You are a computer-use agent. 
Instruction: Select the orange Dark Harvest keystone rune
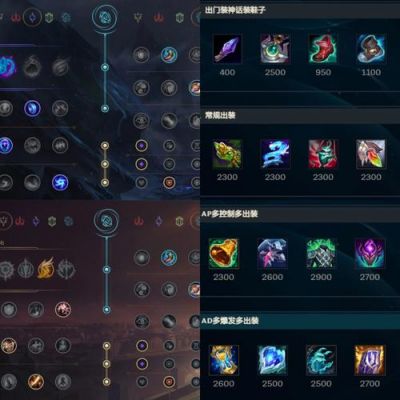tap(46, 268)
